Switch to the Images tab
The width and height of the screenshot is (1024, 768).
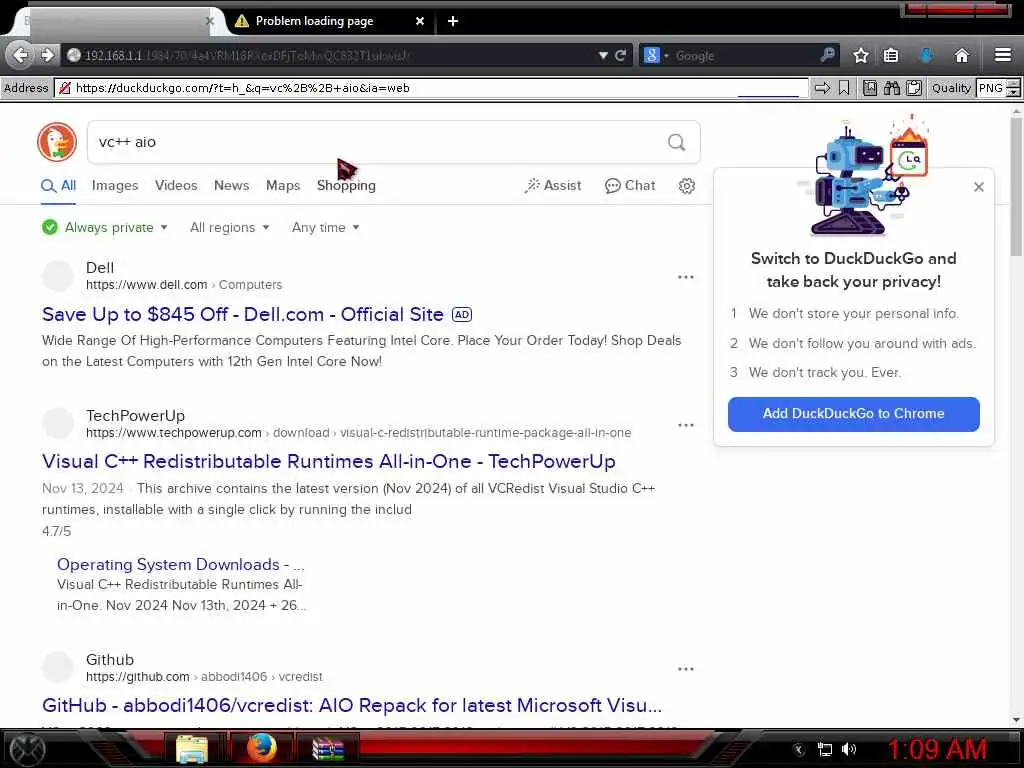pyautogui.click(x=115, y=185)
